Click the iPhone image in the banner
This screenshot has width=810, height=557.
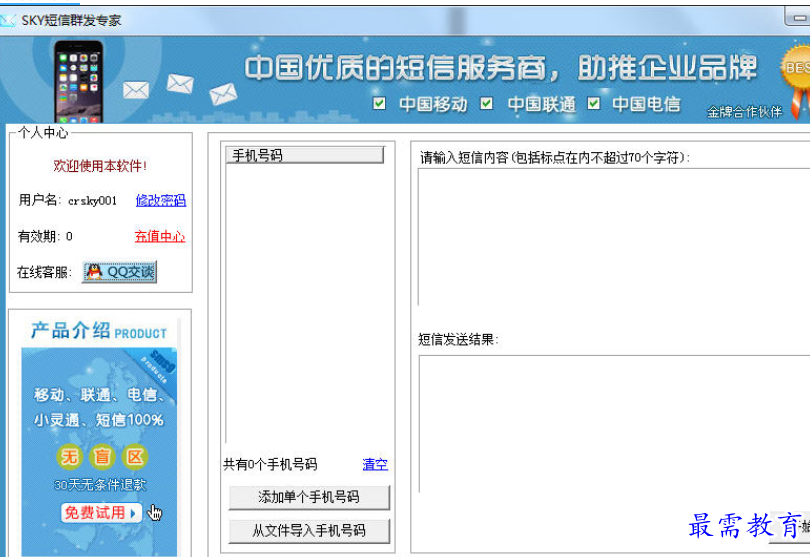79,82
